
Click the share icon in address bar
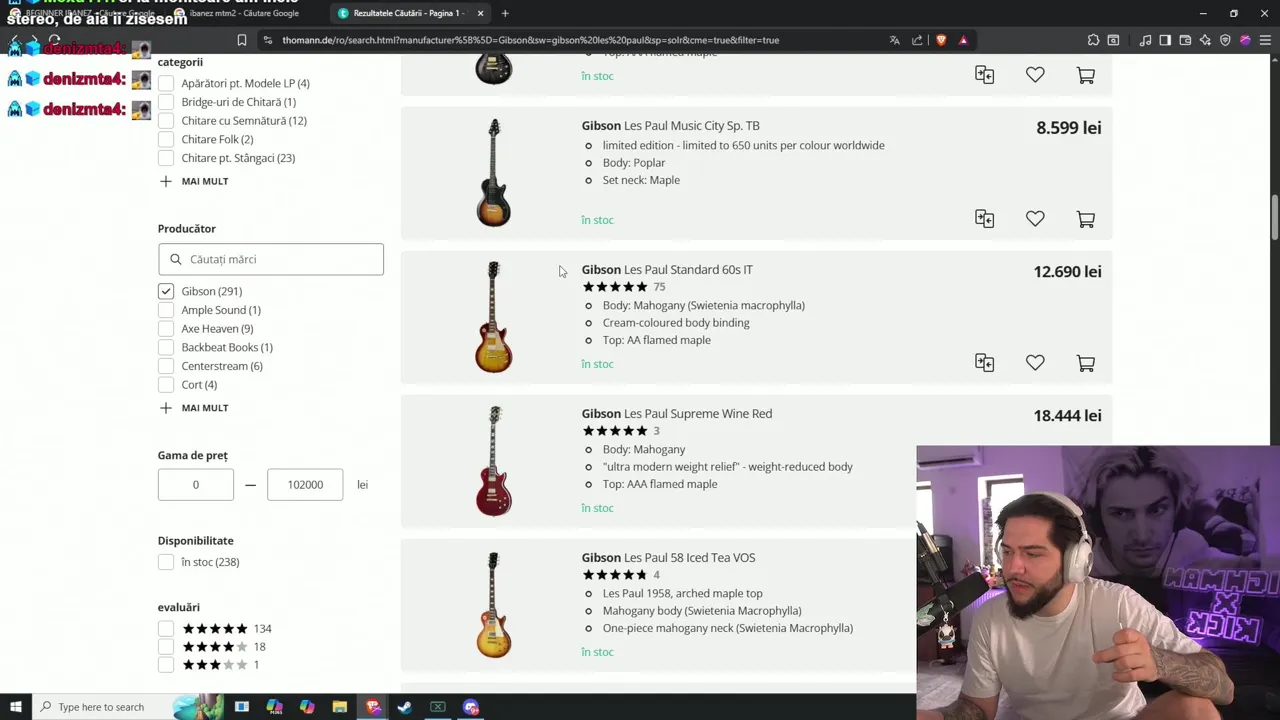click(x=917, y=40)
